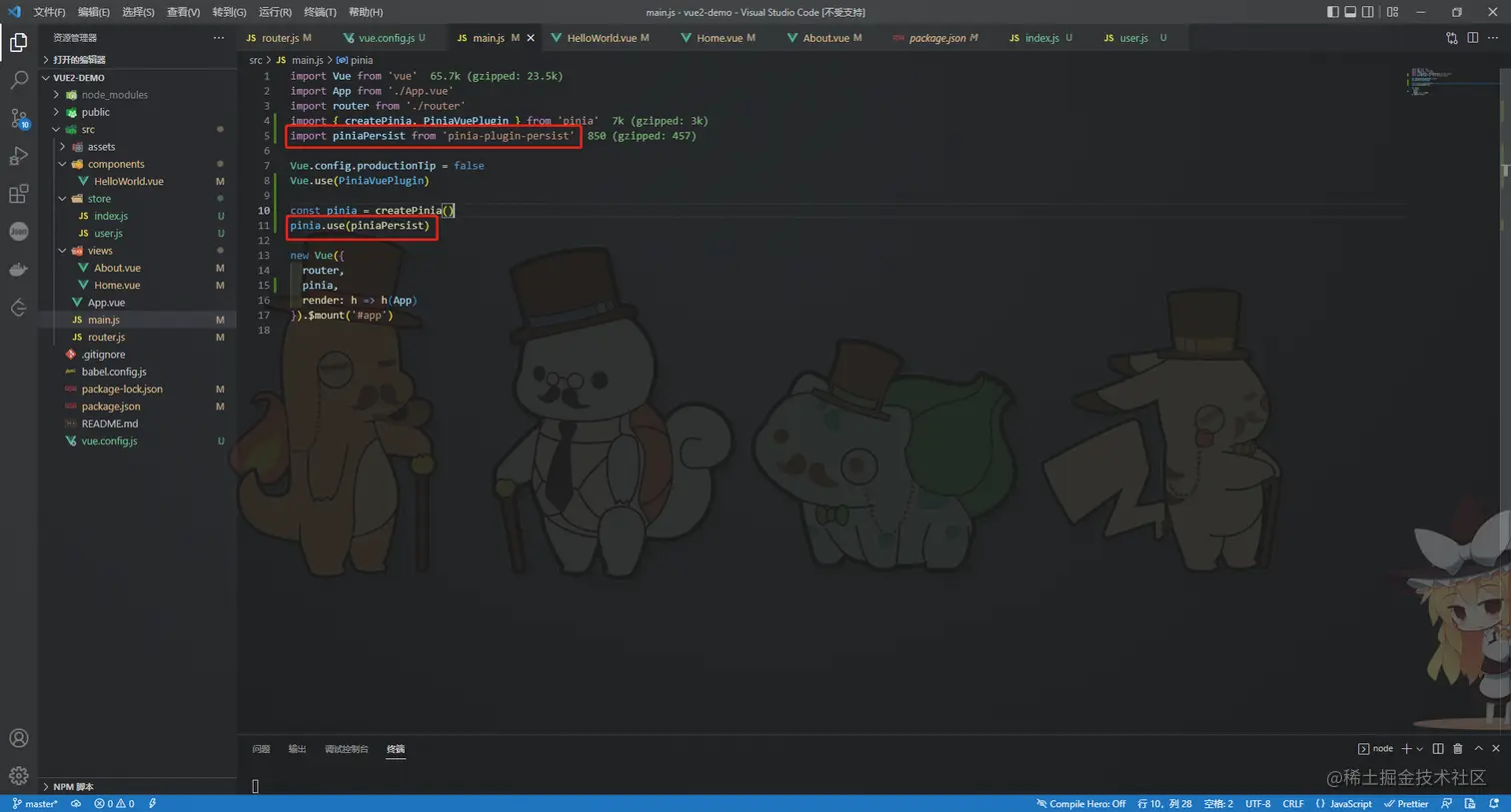The height and width of the screenshot is (812, 1511).
Task: Open the Docker view in activity bar
Action: click(18, 270)
